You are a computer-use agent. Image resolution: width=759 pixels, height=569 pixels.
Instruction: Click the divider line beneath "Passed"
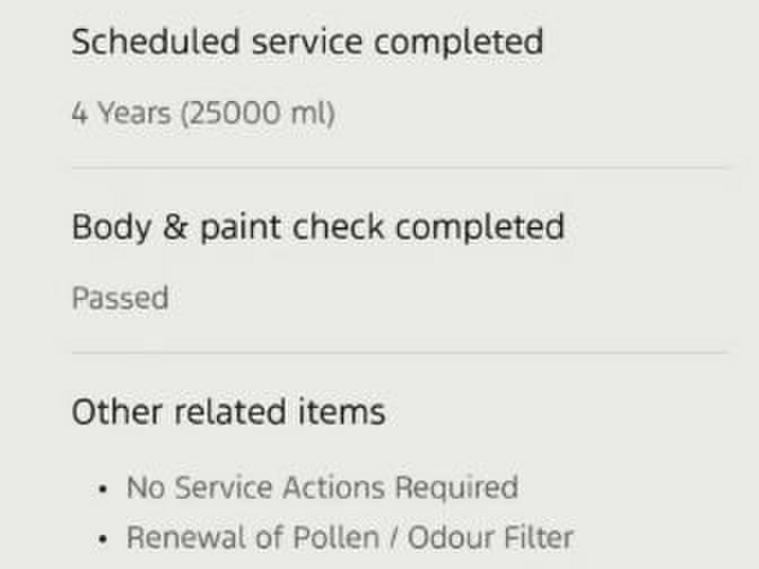(400, 352)
